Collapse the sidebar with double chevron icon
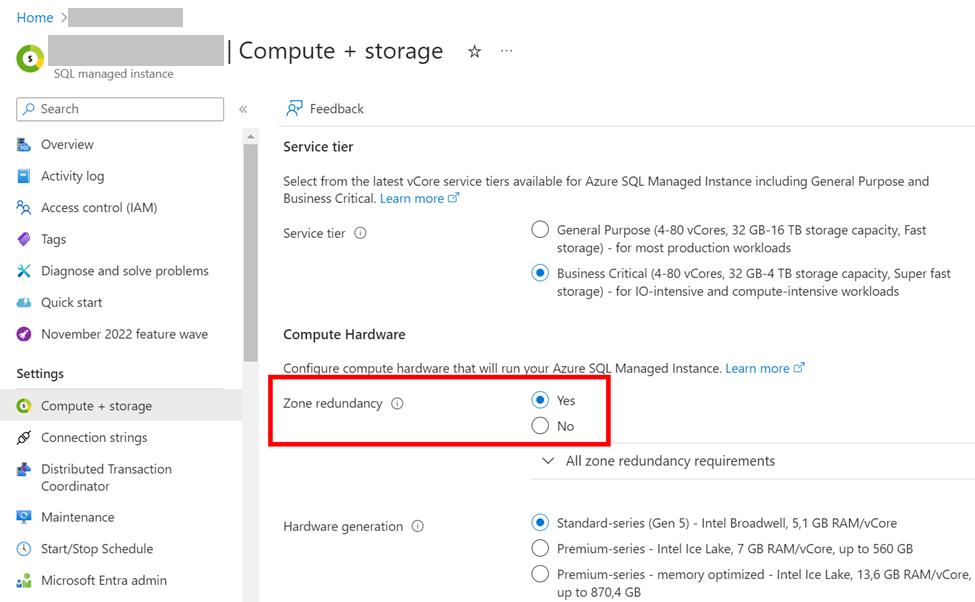The image size is (975, 602). point(243,109)
